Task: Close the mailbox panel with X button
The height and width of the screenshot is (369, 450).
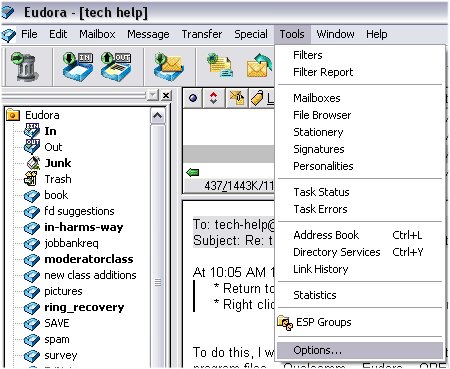Action: (x=166, y=96)
